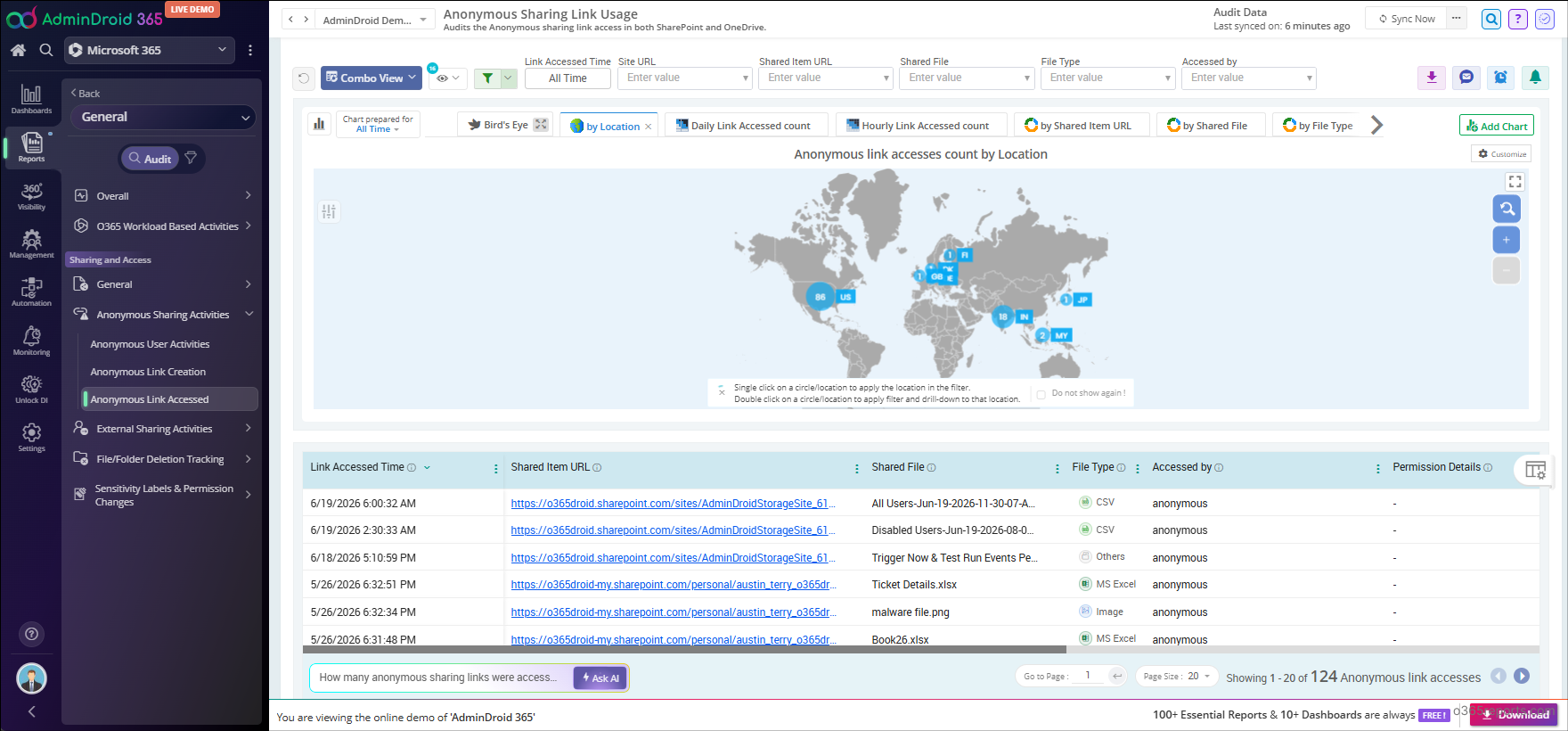Screen dimensions: 1568x731
Task: Open the column chooser table icon
Action: click(1535, 469)
